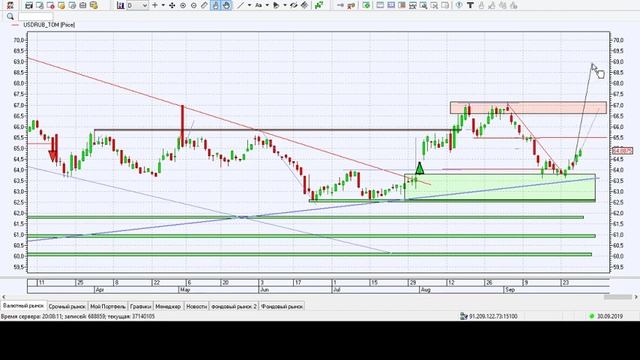Click the first toolbar icon with printer shape
The height and width of the screenshot is (360, 640).
coord(29,5)
